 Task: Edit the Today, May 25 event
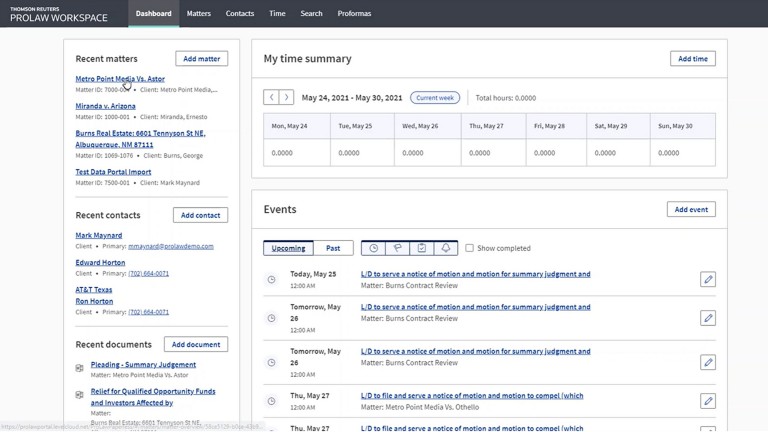click(708, 280)
